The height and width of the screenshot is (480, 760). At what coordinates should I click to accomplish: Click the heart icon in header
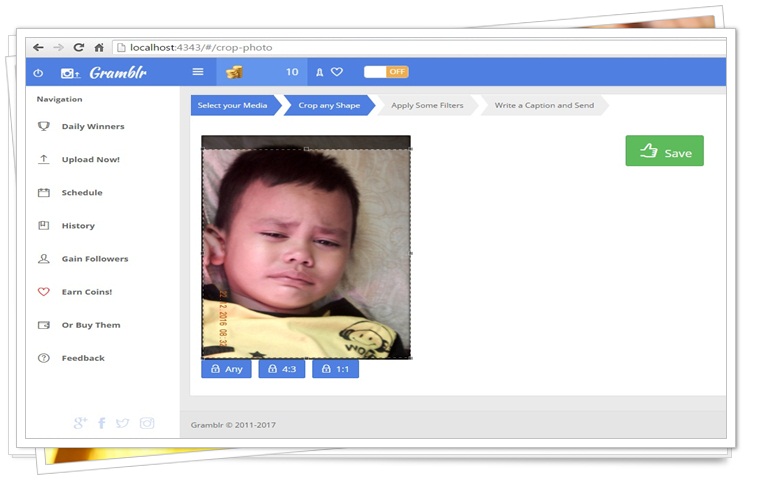tap(337, 72)
